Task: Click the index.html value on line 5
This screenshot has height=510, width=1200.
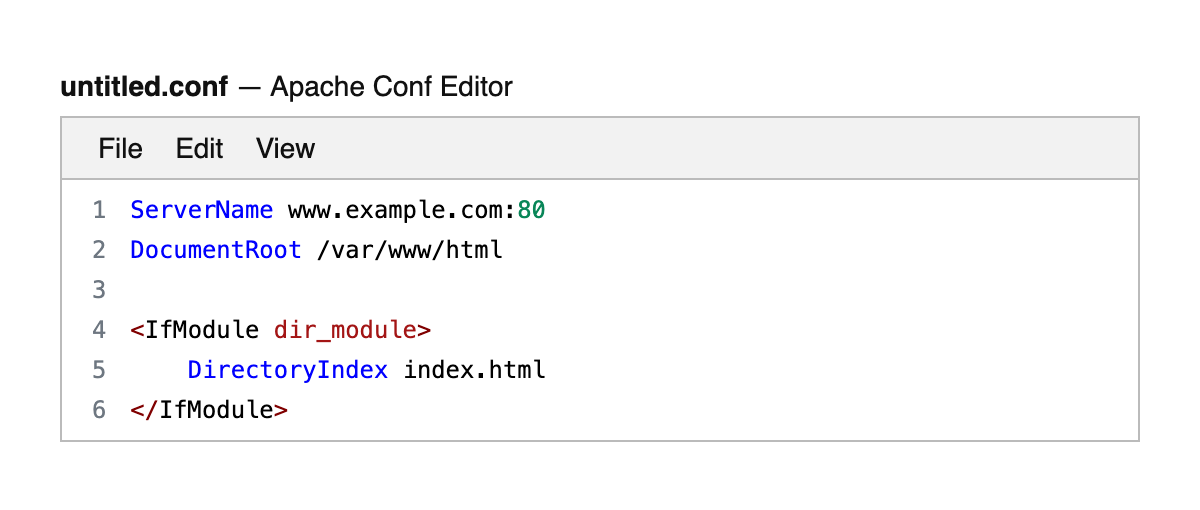Action: [x=474, y=370]
